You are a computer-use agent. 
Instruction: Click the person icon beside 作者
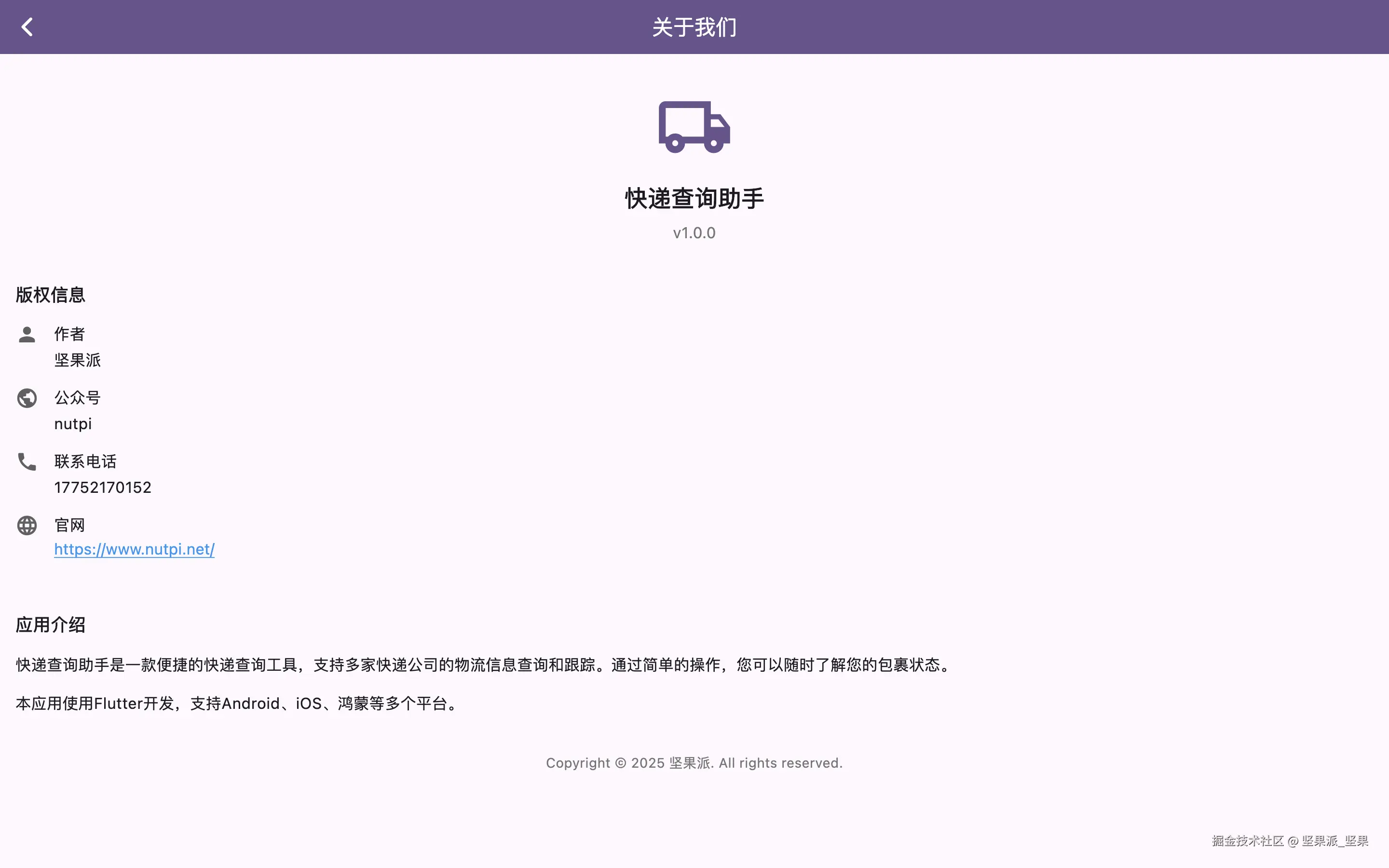tap(27, 335)
